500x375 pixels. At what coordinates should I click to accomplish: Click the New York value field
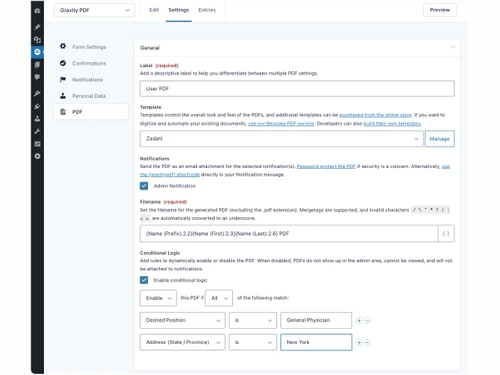[x=316, y=342]
